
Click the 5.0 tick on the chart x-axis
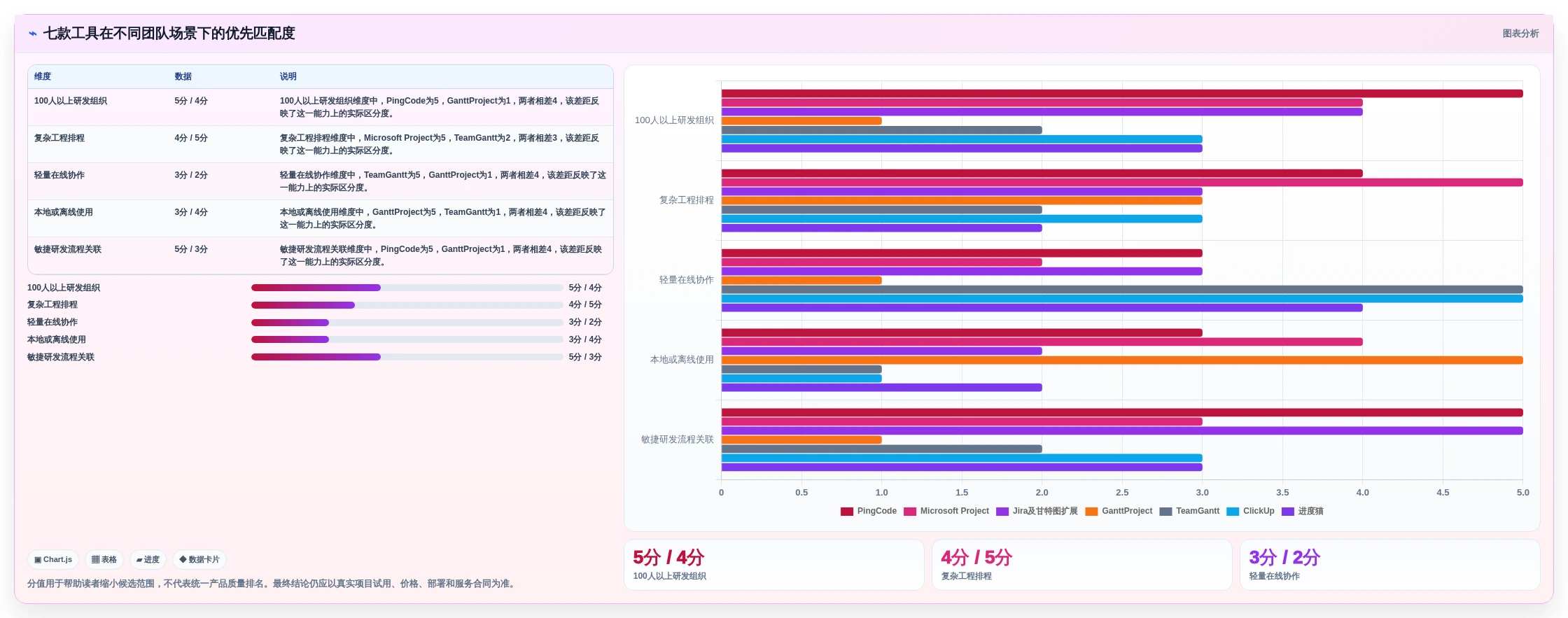1522,493
